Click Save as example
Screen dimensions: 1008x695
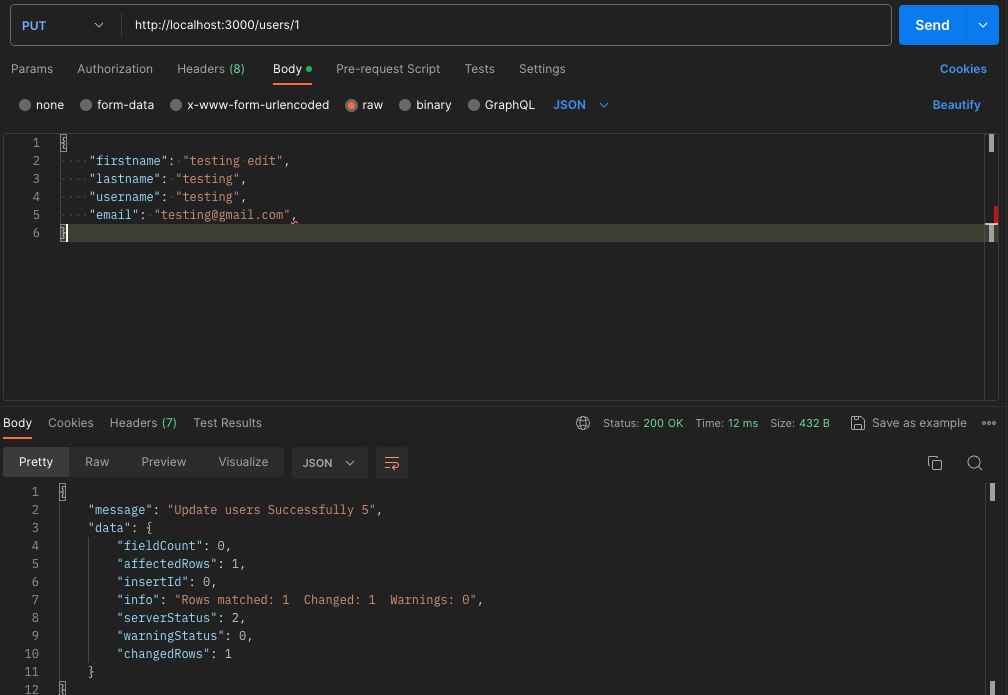919,423
